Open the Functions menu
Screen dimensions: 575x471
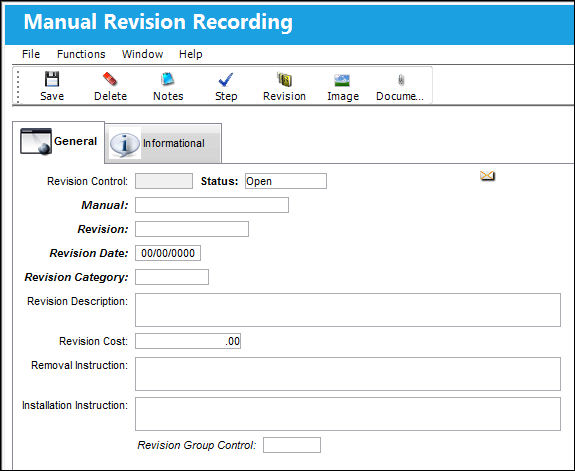[81, 54]
